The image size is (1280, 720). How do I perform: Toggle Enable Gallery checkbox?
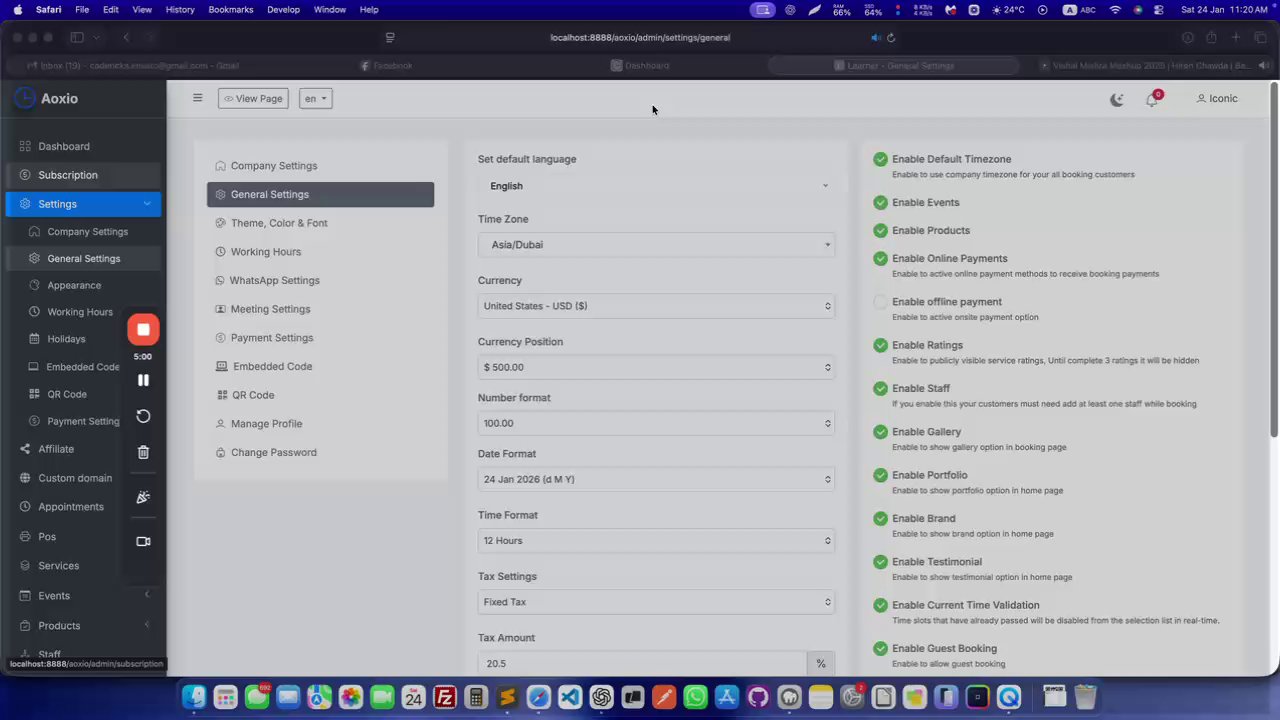point(880,432)
